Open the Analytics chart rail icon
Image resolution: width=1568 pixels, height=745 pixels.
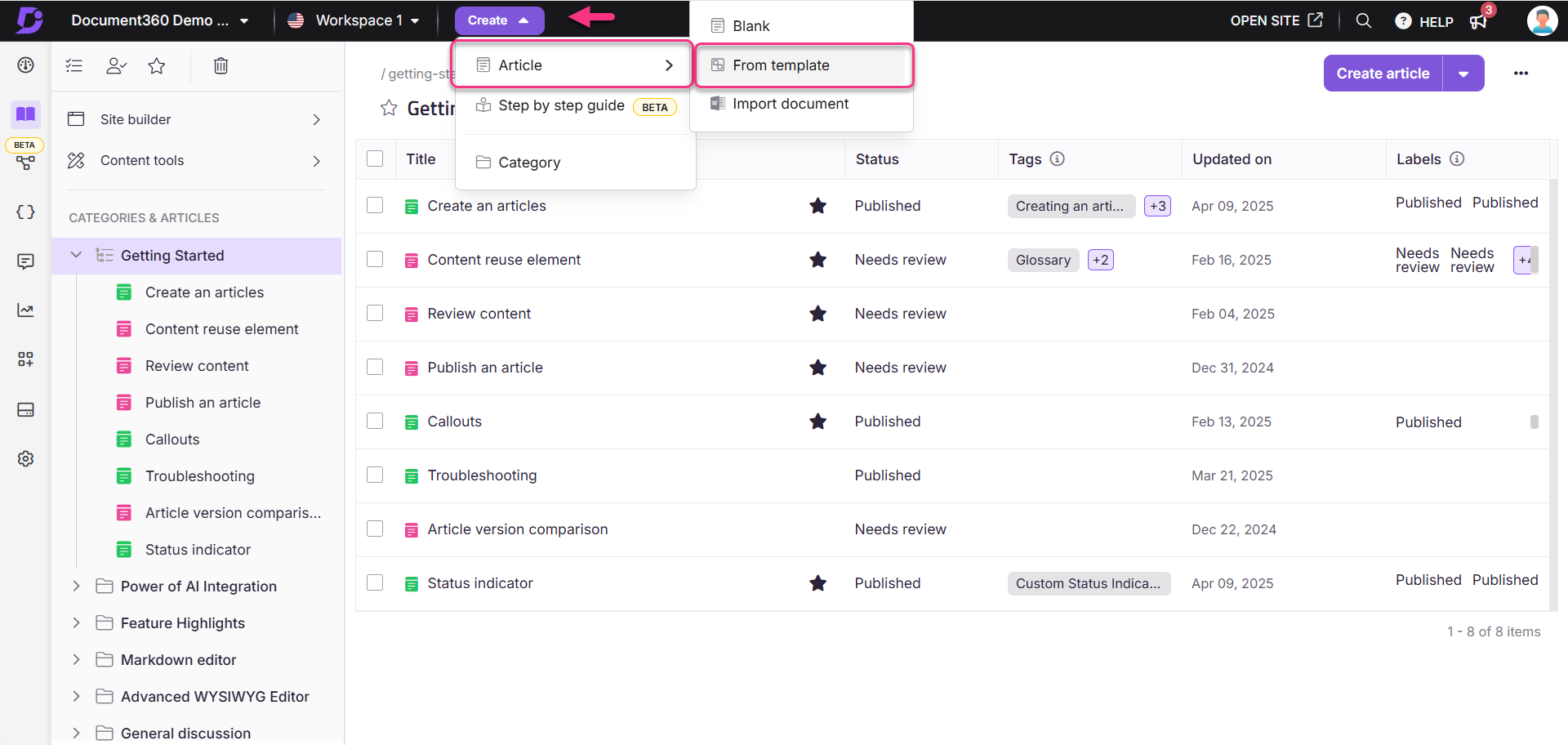[26, 310]
